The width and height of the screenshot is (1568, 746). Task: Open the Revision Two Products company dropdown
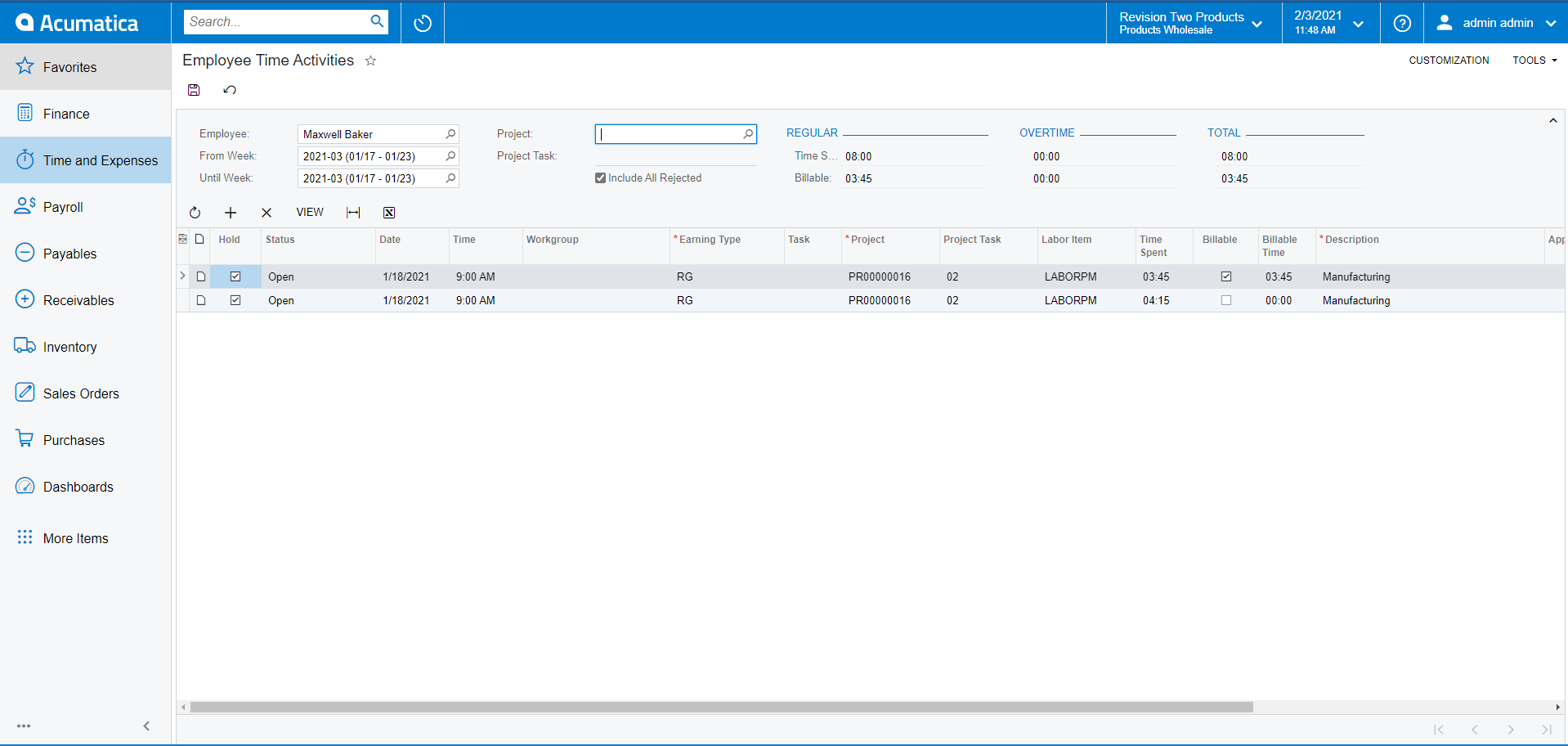tap(1194, 23)
